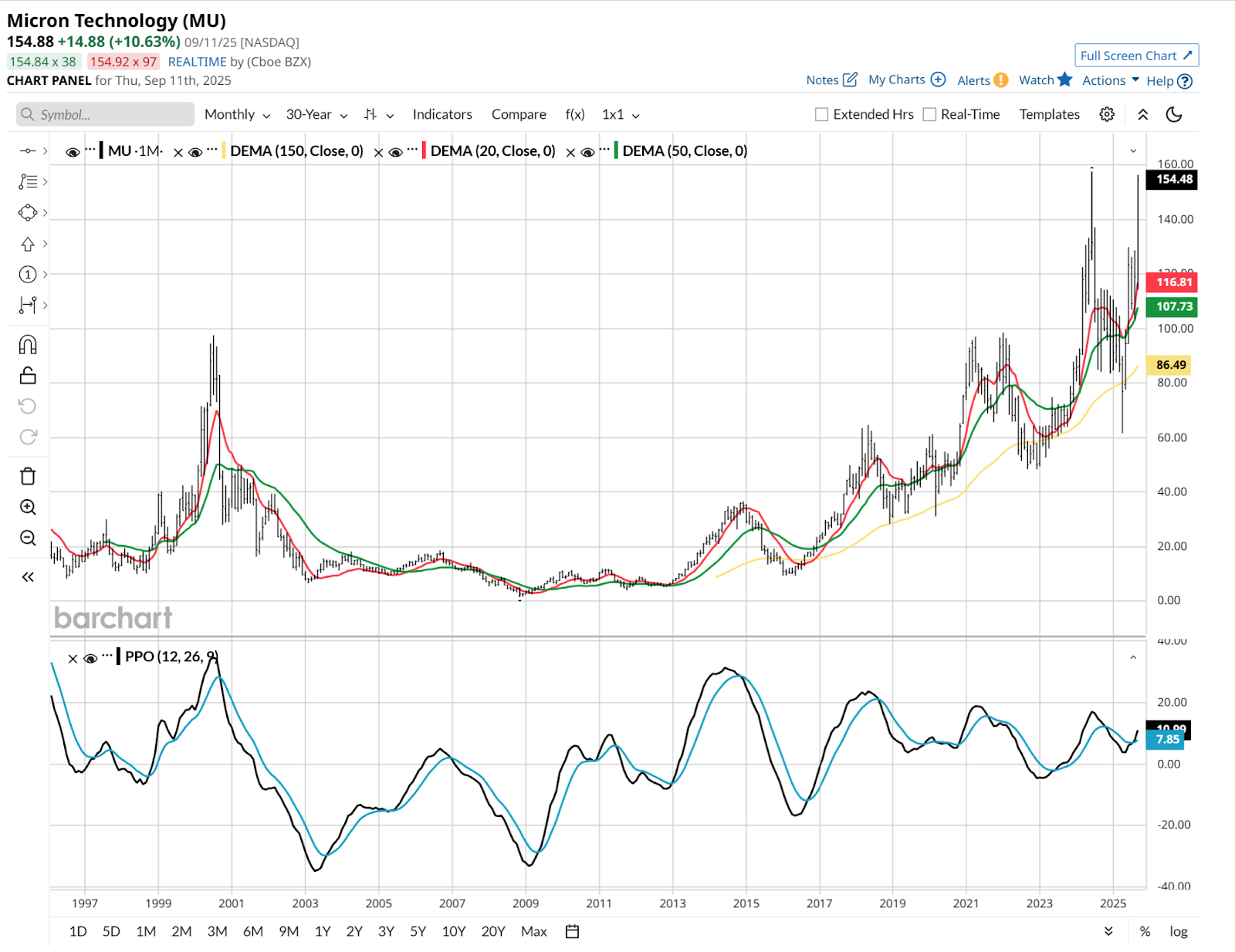
Task: Open PPO indicator options dots
Action: pyautogui.click(x=107, y=655)
